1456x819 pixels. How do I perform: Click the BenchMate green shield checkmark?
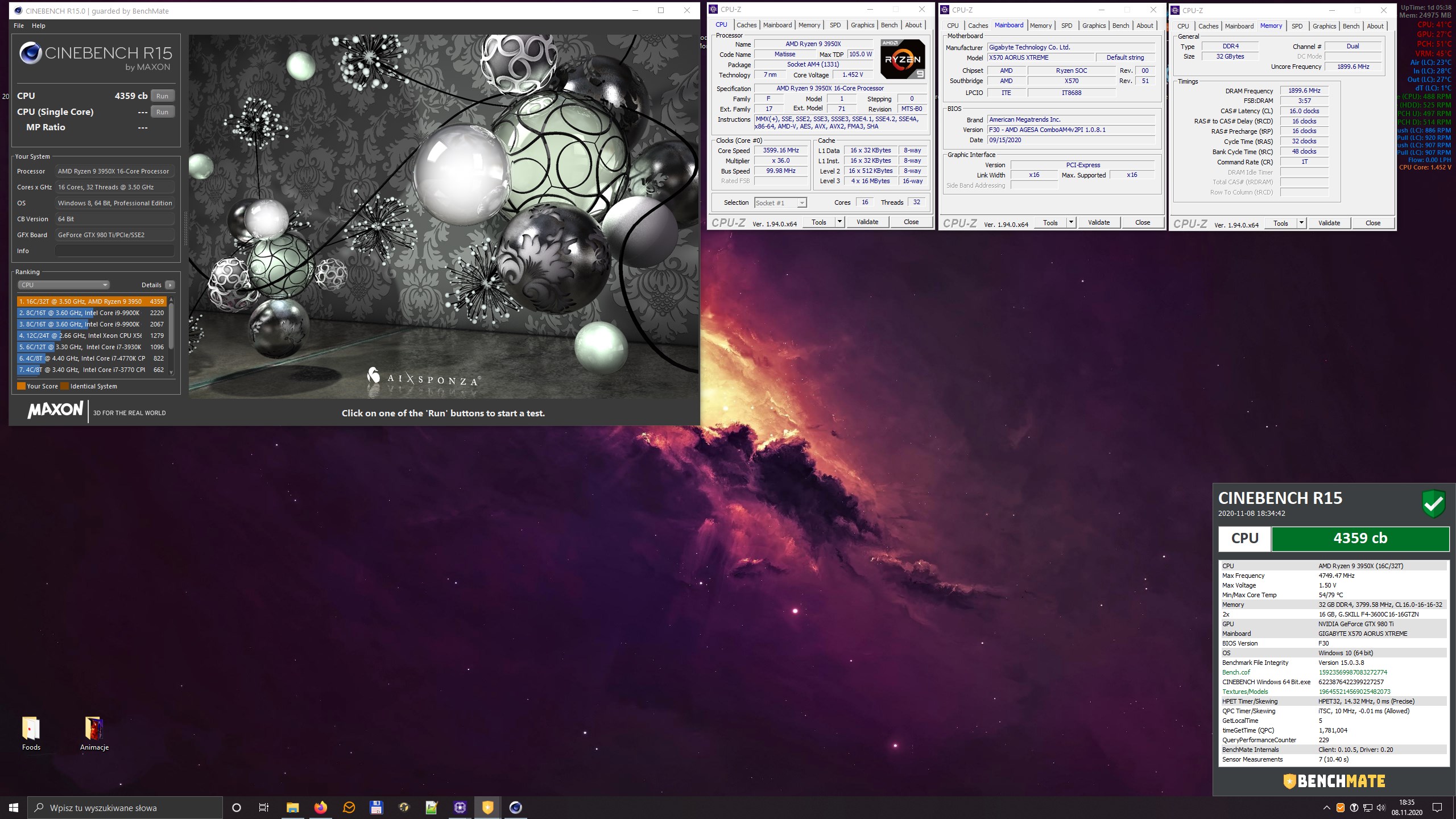(x=1433, y=503)
